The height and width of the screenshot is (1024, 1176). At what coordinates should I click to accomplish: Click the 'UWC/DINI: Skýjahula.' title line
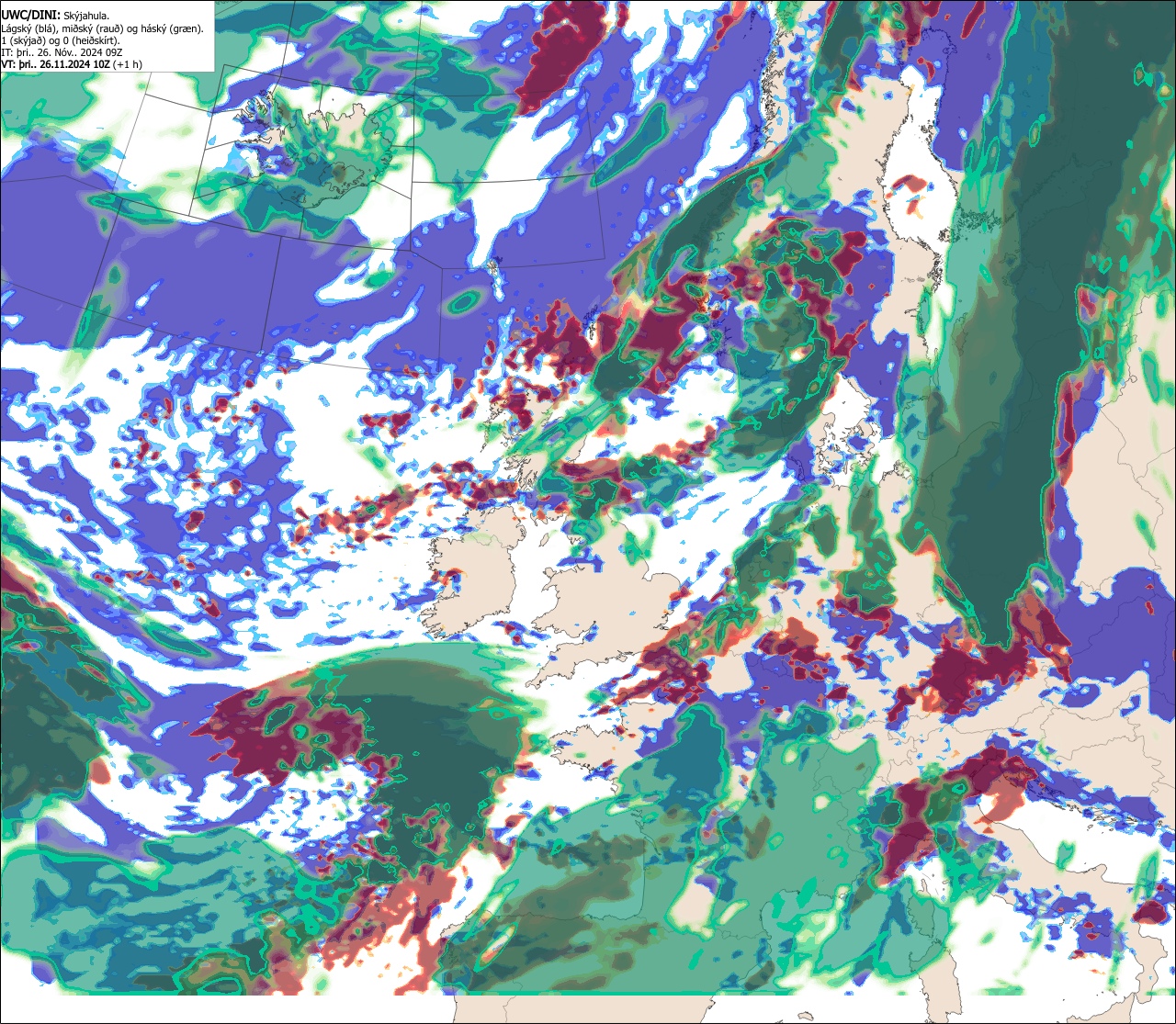(55, 16)
